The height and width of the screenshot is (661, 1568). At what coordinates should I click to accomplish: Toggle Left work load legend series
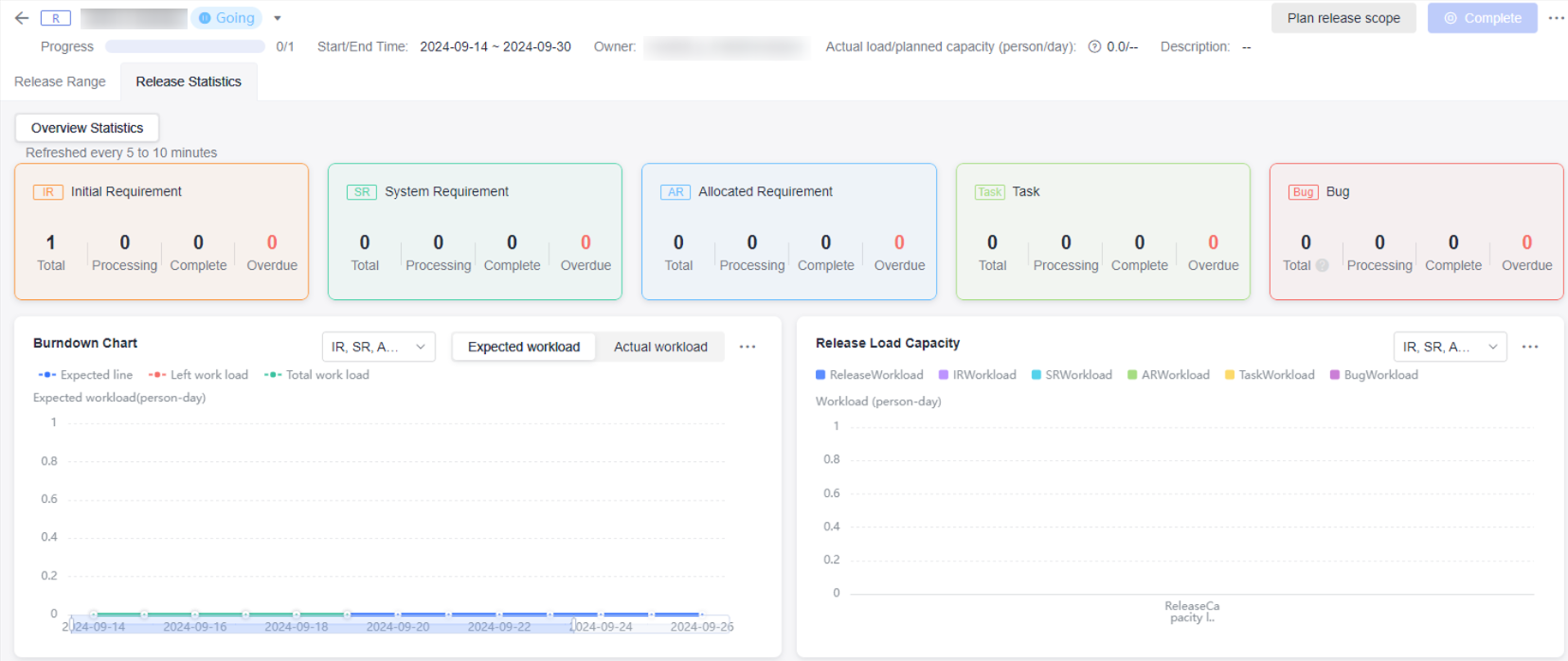(198, 375)
